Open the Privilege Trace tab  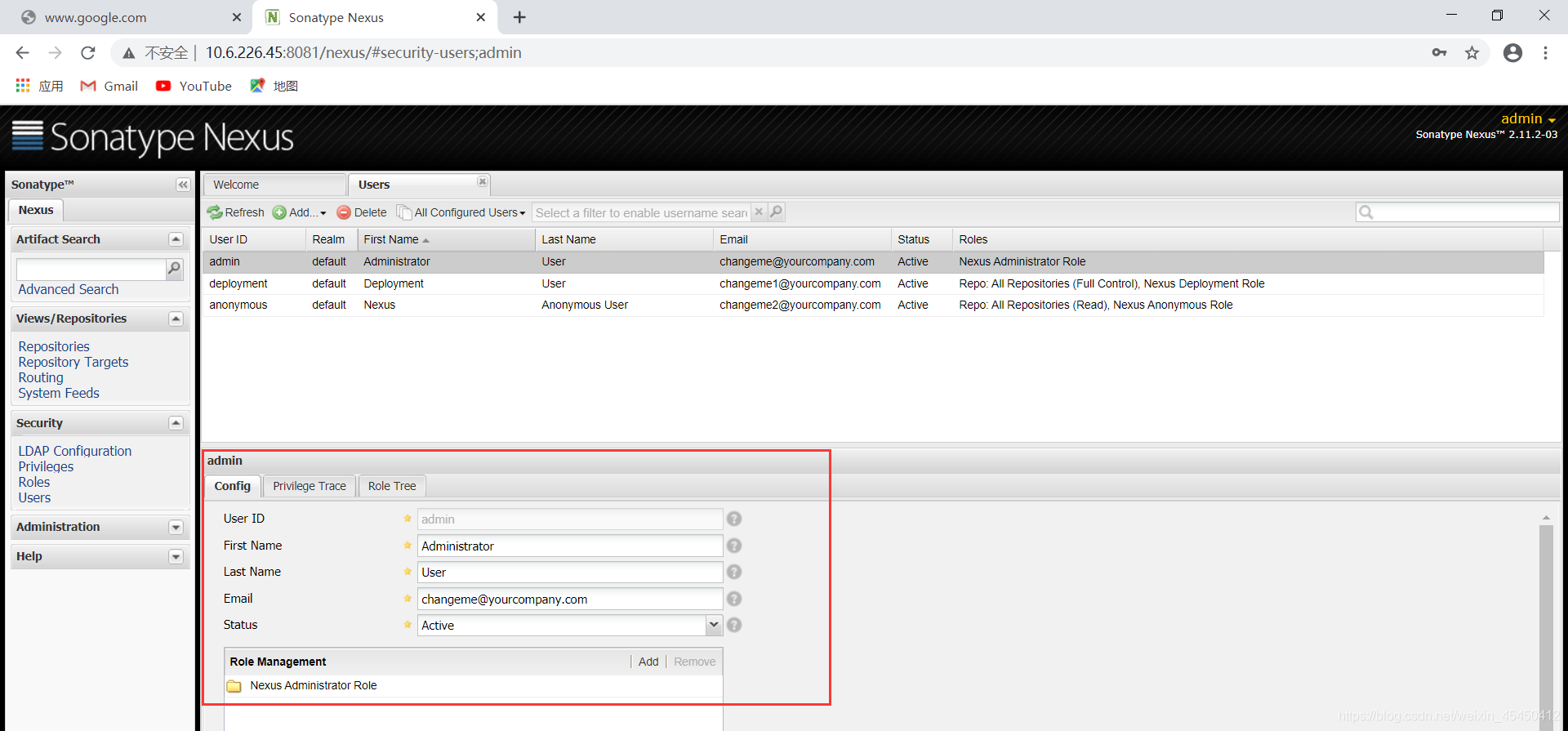[310, 486]
